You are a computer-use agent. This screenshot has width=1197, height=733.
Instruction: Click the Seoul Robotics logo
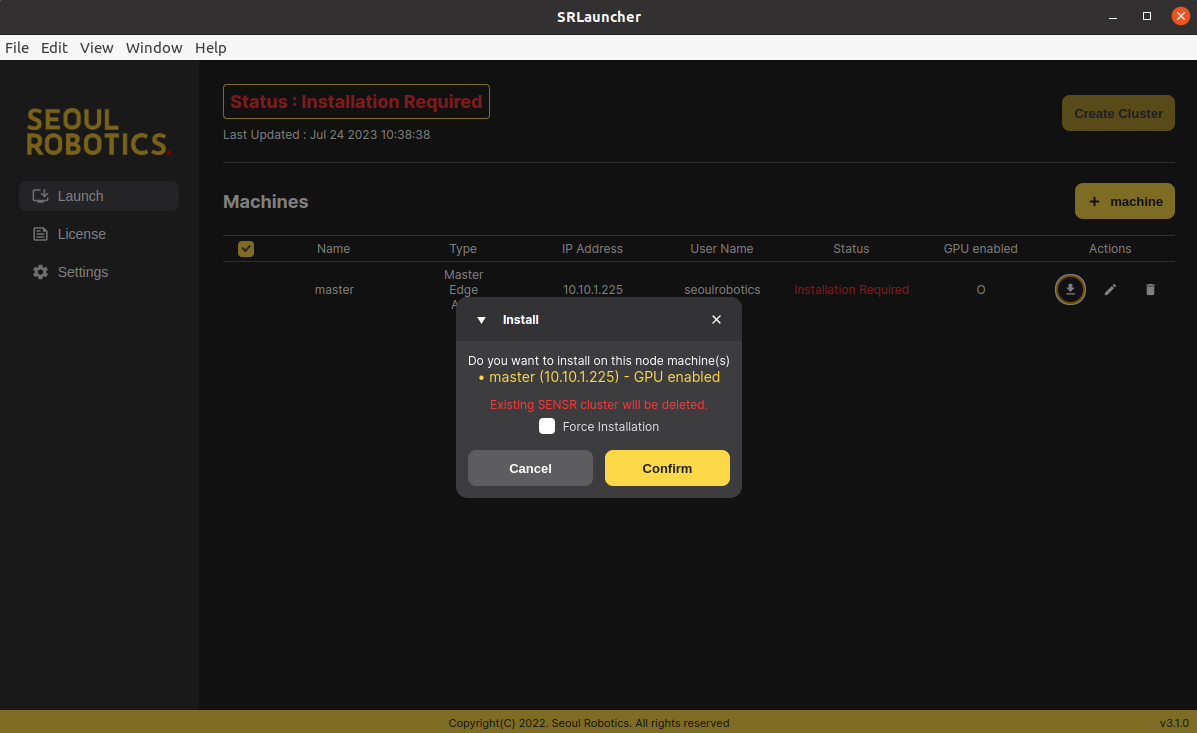coord(98,132)
